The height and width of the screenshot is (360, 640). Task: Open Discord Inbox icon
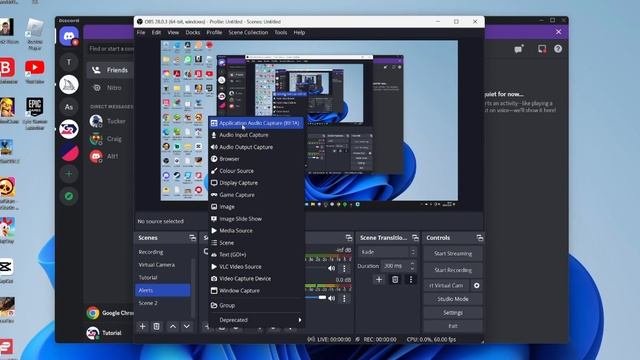(x=542, y=49)
